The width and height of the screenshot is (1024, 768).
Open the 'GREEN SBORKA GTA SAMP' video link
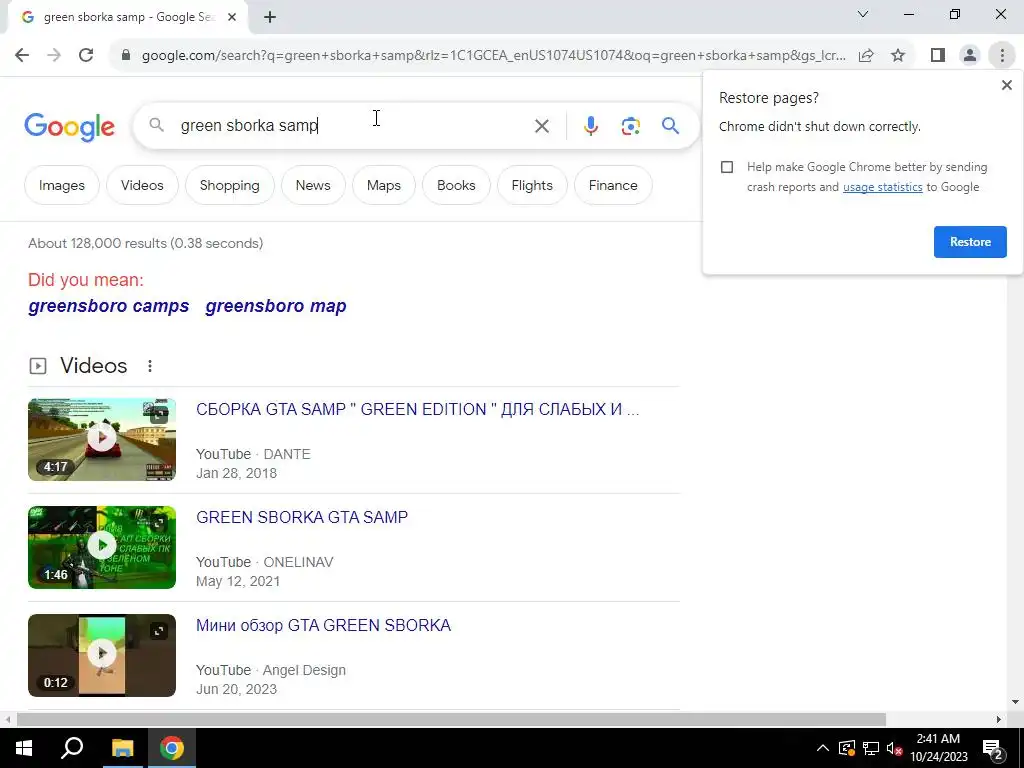click(x=302, y=517)
